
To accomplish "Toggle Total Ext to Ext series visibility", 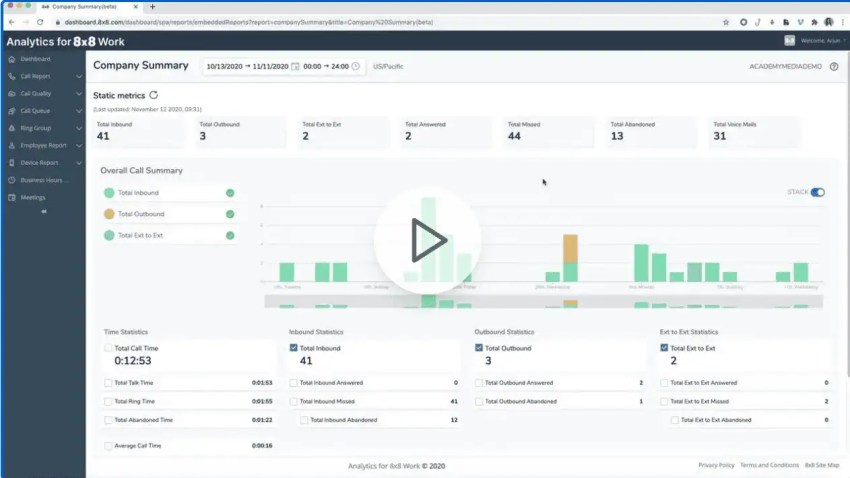I will (230, 235).
